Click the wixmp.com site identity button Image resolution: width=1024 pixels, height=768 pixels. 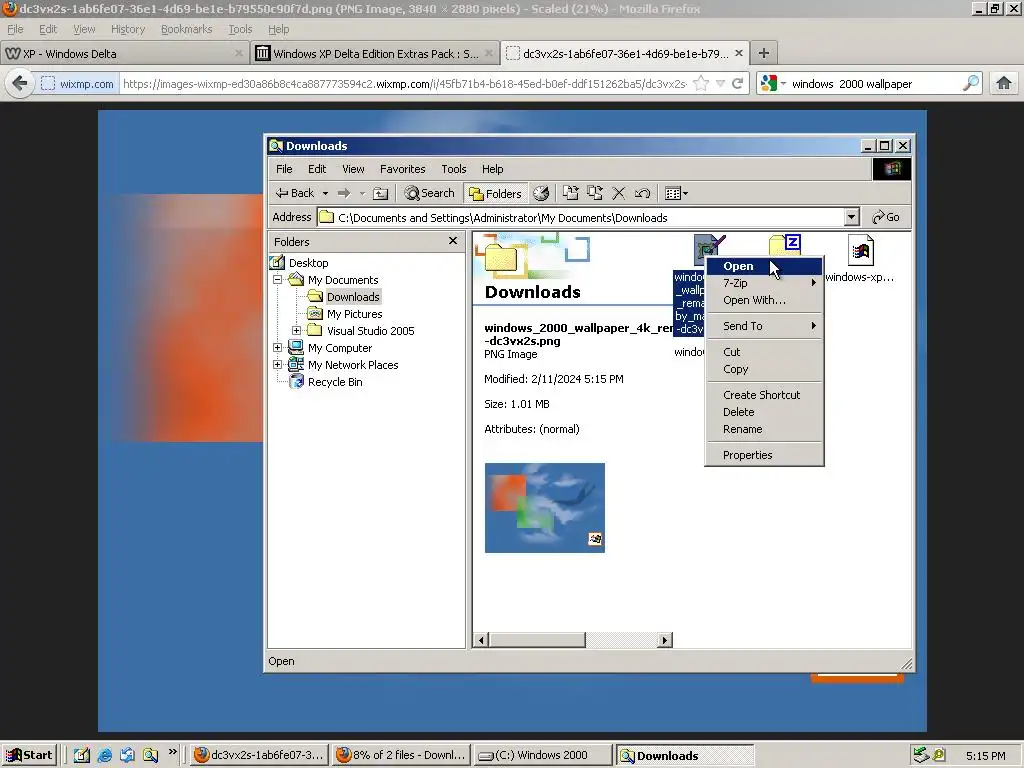click(78, 84)
